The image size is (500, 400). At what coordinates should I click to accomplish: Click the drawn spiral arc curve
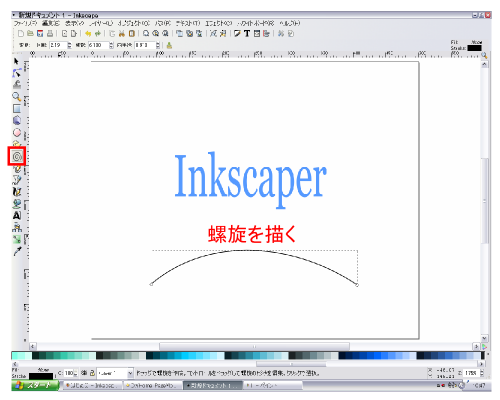point(253,251)
